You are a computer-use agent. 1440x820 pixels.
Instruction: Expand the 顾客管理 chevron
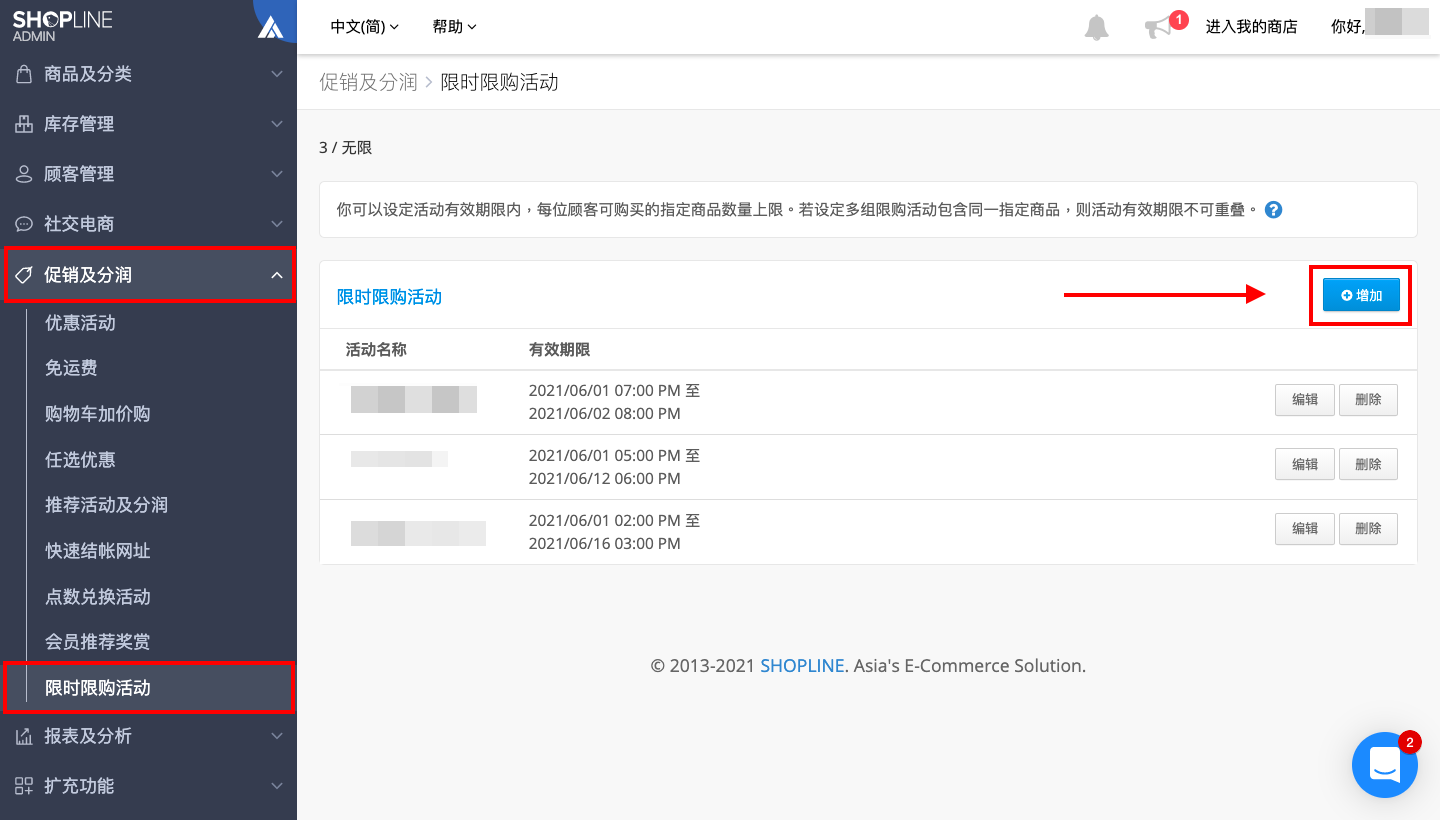tap(277, 174)
